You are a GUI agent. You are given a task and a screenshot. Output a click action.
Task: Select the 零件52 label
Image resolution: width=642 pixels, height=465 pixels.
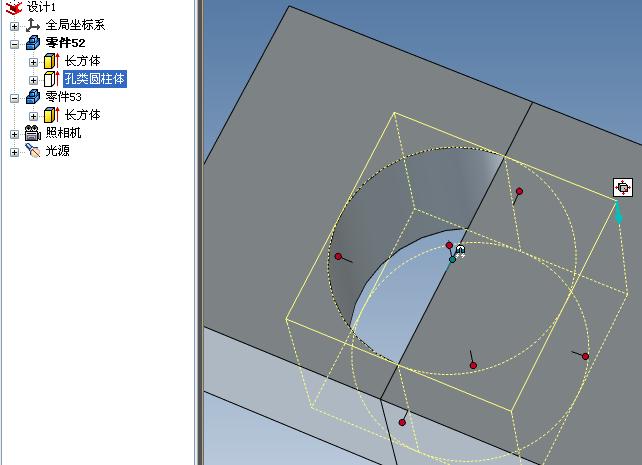pyautogui.click(x=65, y=43)
